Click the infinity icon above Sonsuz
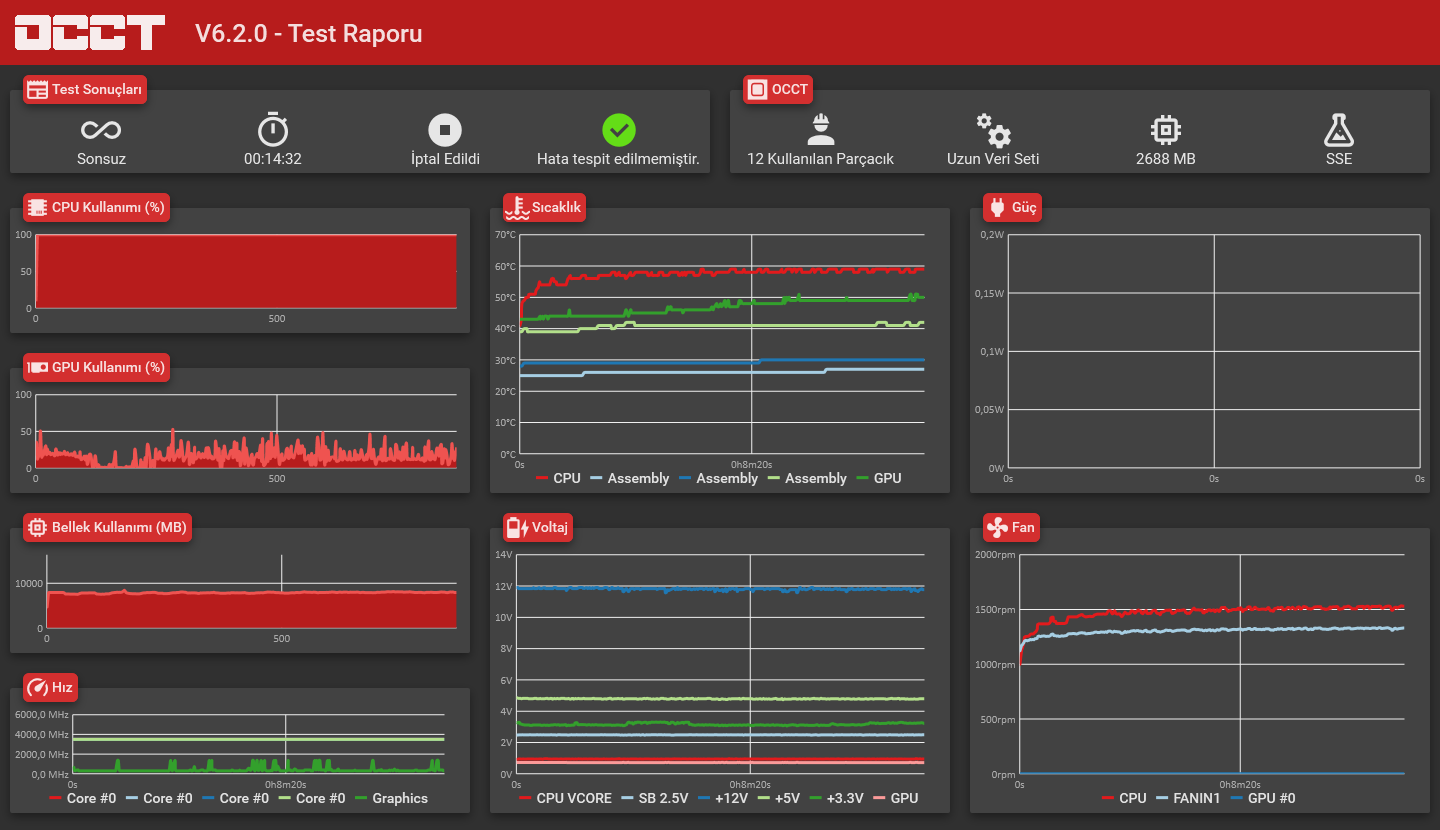This screenshot has width=1440, height=830. click(101, 130)
